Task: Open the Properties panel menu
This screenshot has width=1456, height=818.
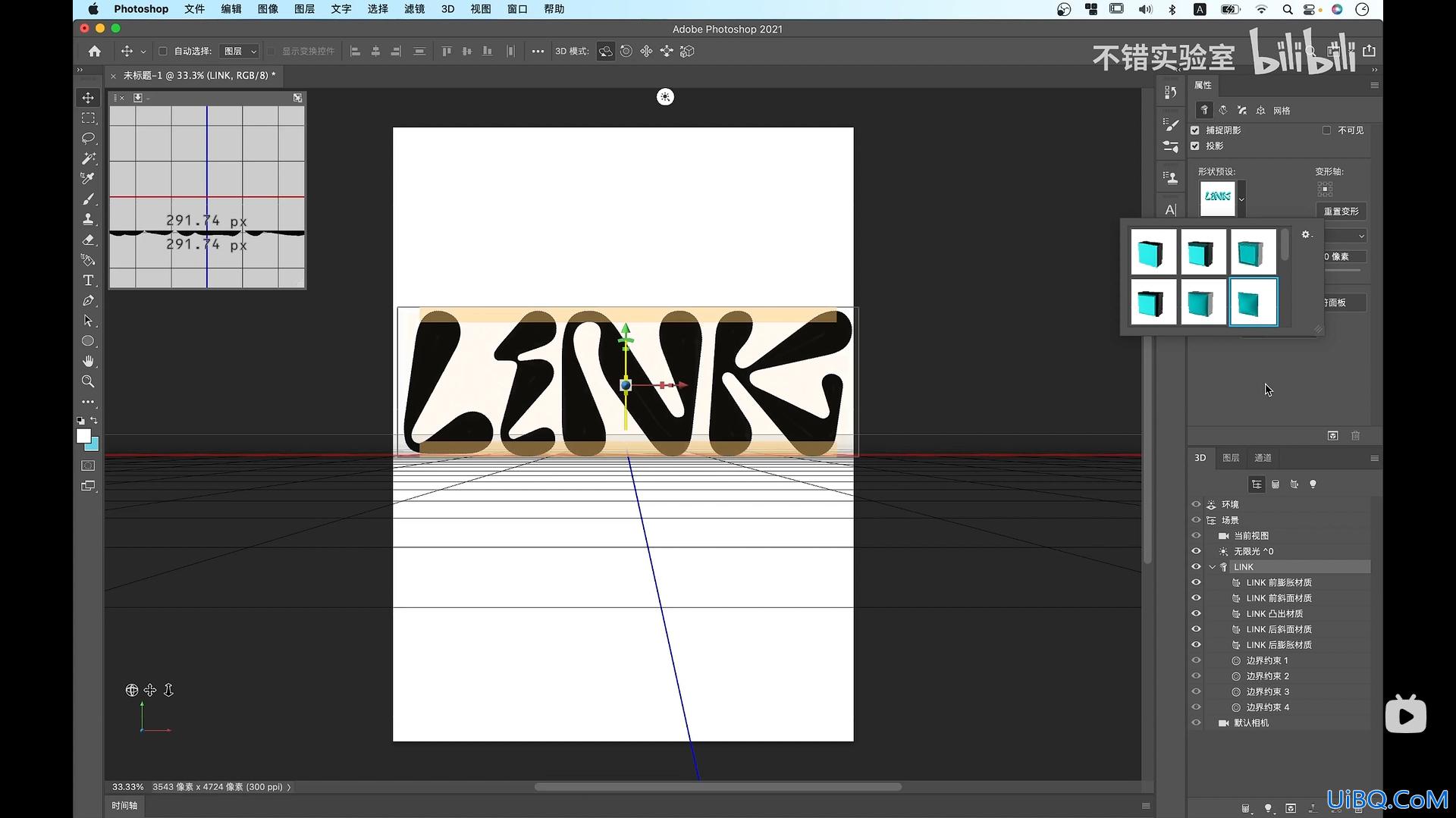Action: click(x=1374, y=86)
